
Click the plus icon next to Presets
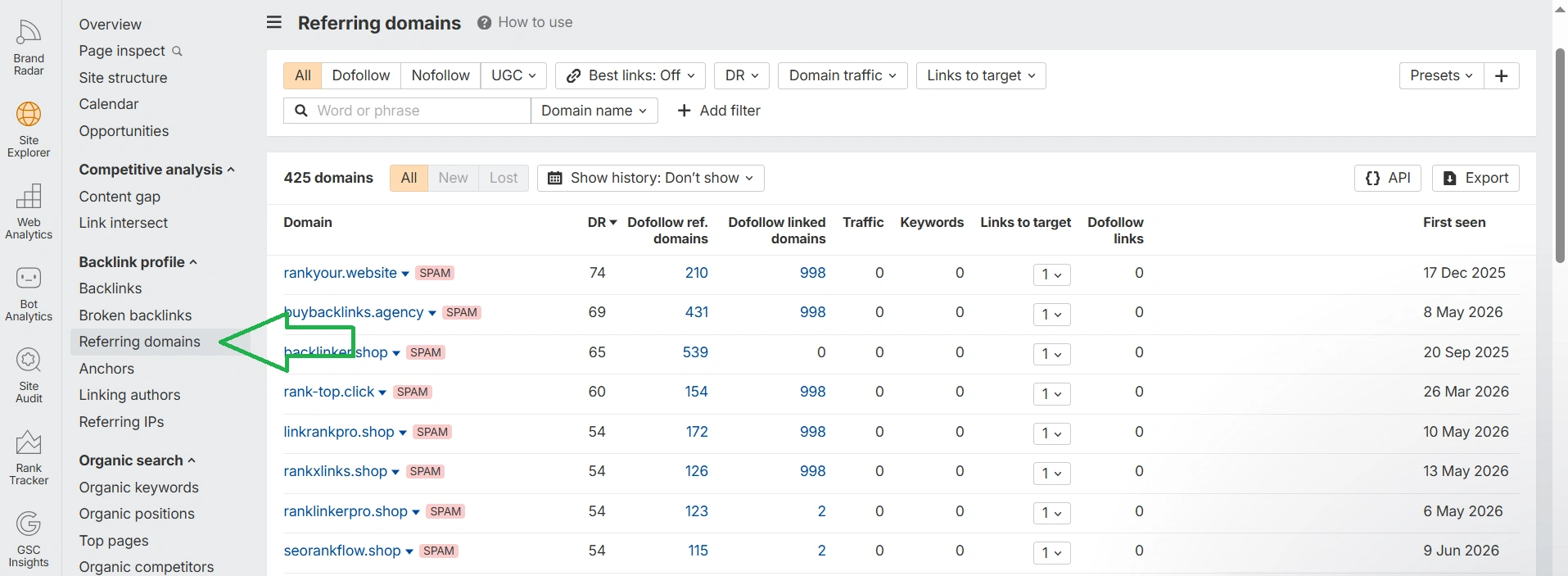(x=1502, y=75)
